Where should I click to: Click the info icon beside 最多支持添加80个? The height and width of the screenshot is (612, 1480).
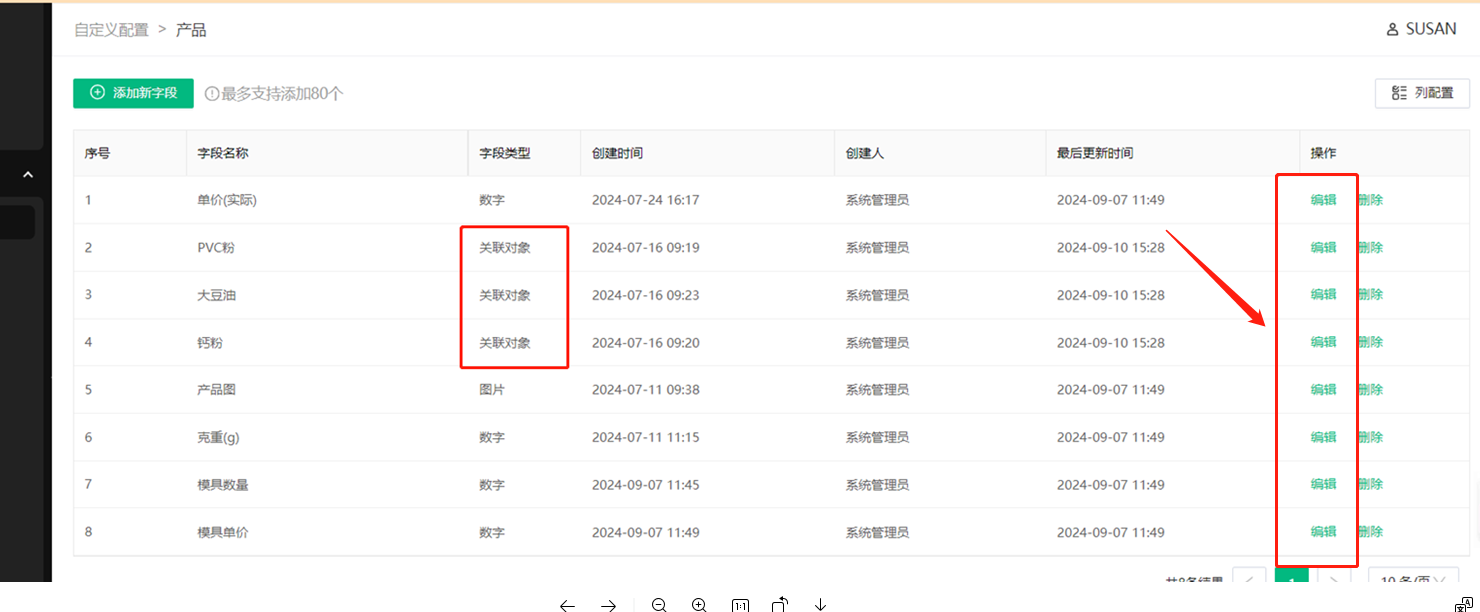(211, 93)
